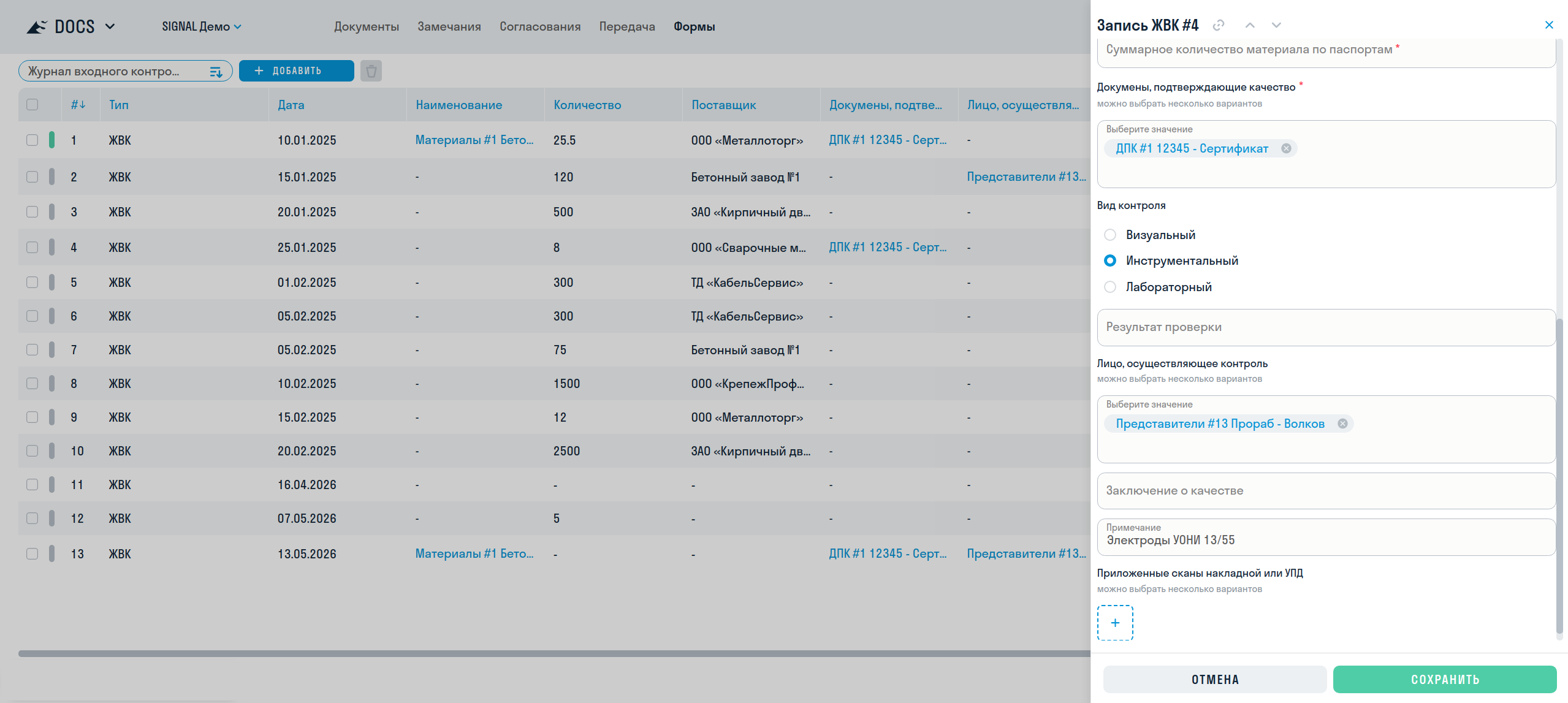1568x703 pixels.
Task: Add attached scan with dashed plus box
Action: coord(1115,623)
